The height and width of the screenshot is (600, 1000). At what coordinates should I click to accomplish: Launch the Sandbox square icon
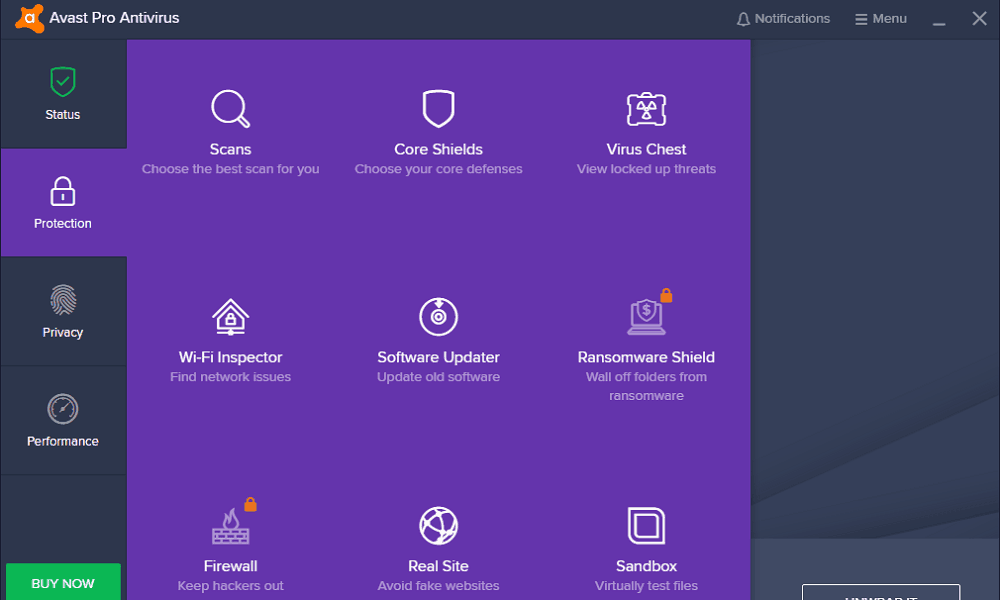(646, 525)
